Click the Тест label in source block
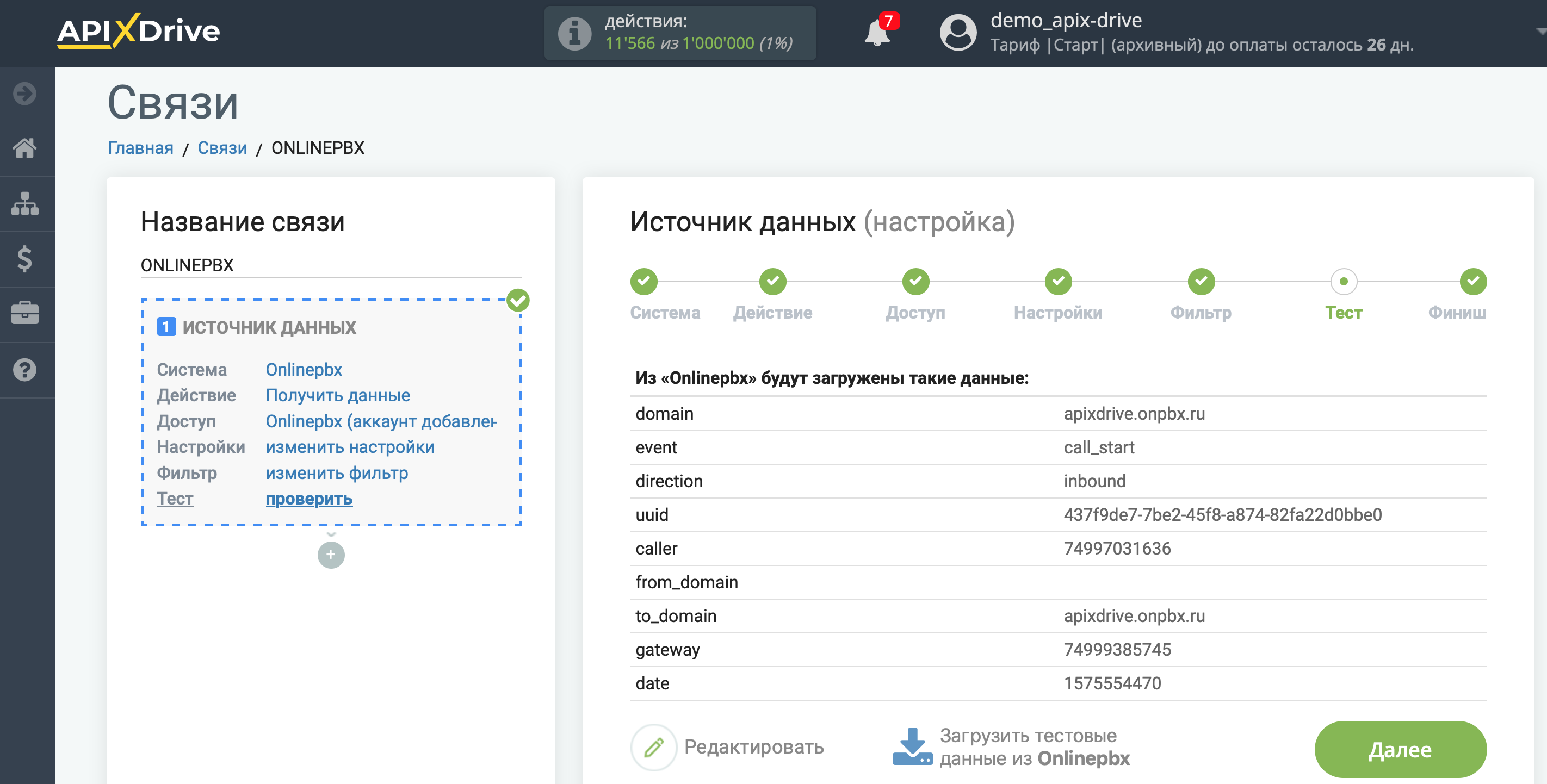Image resolution: width=1547 pixels, height=784 pixels. [x=175, y=498]
